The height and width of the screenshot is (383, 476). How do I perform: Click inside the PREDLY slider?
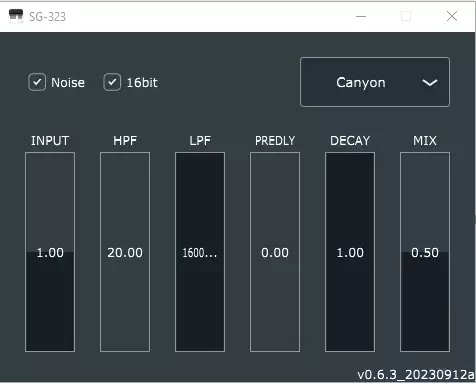click(275, 252)
